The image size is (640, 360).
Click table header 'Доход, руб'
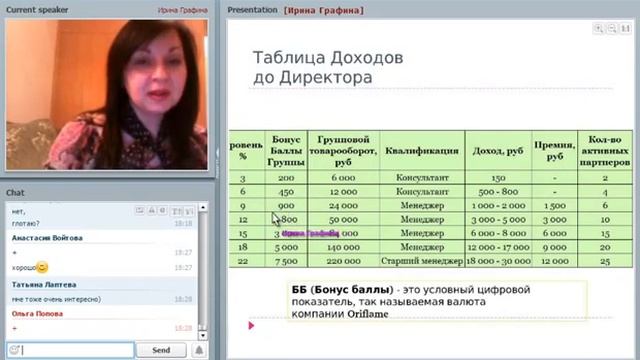tap(498, 151)
